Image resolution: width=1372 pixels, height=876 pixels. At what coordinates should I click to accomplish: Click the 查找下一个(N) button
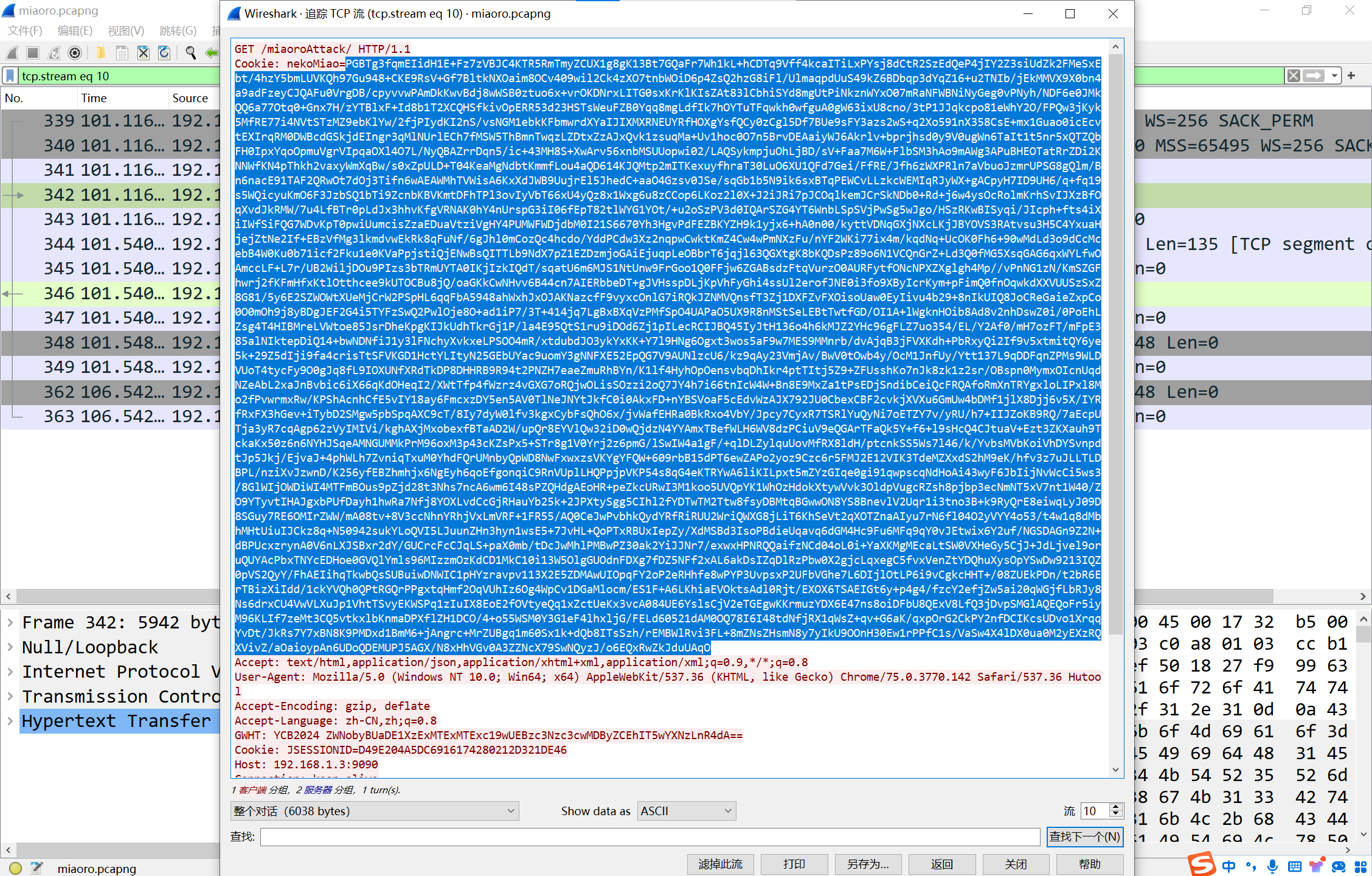click(x=1084, y=836)
